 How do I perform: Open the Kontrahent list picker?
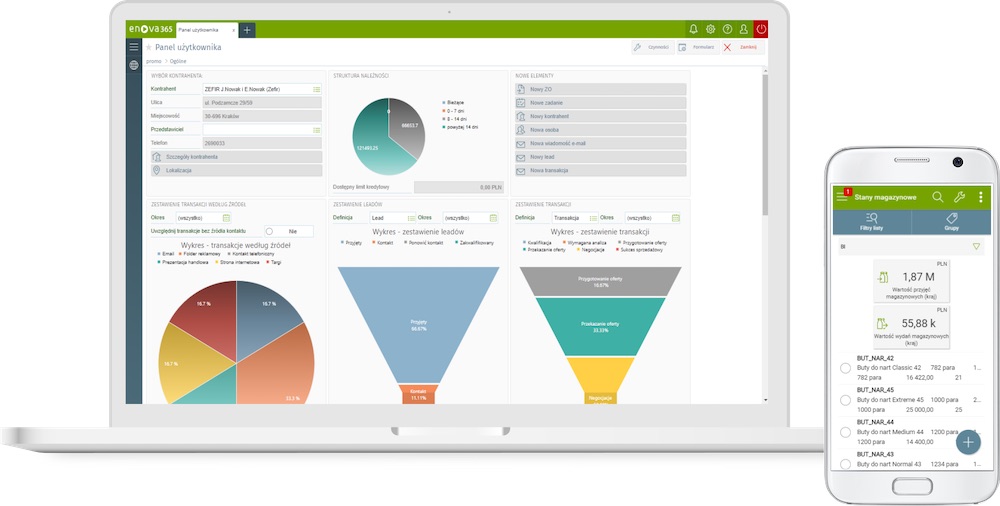click(x=316, y=89)
